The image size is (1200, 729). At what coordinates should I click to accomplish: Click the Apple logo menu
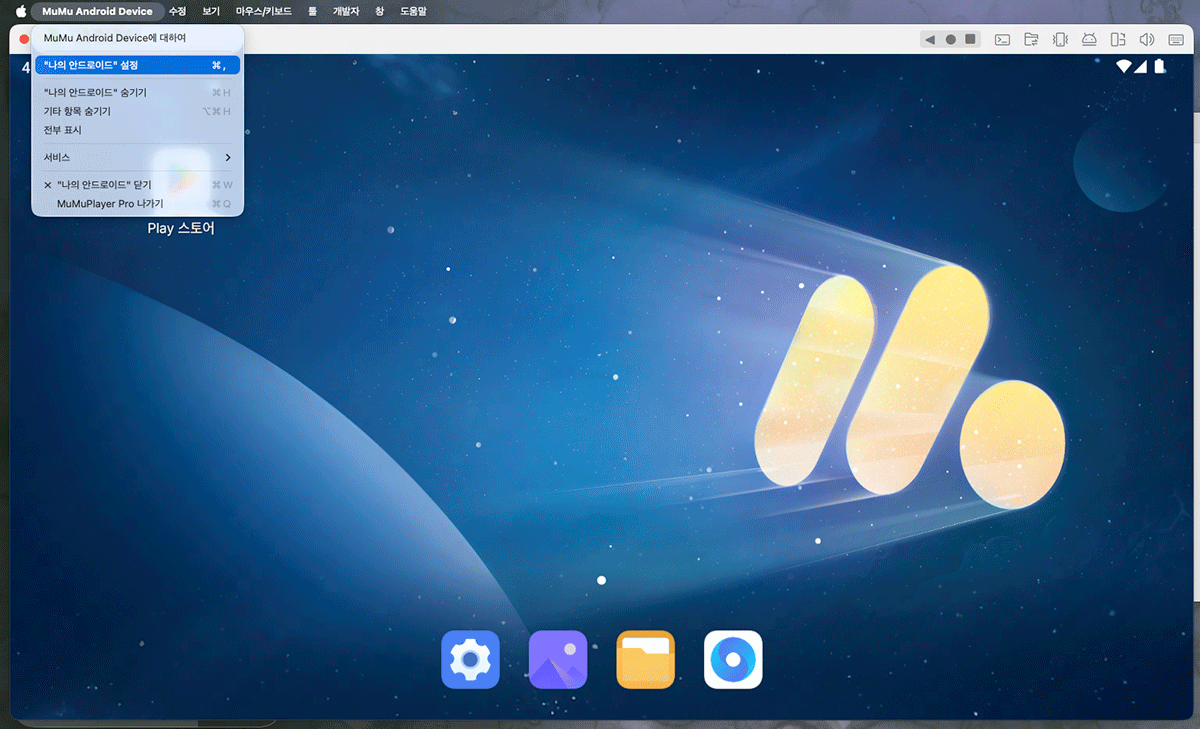[20, 11]
